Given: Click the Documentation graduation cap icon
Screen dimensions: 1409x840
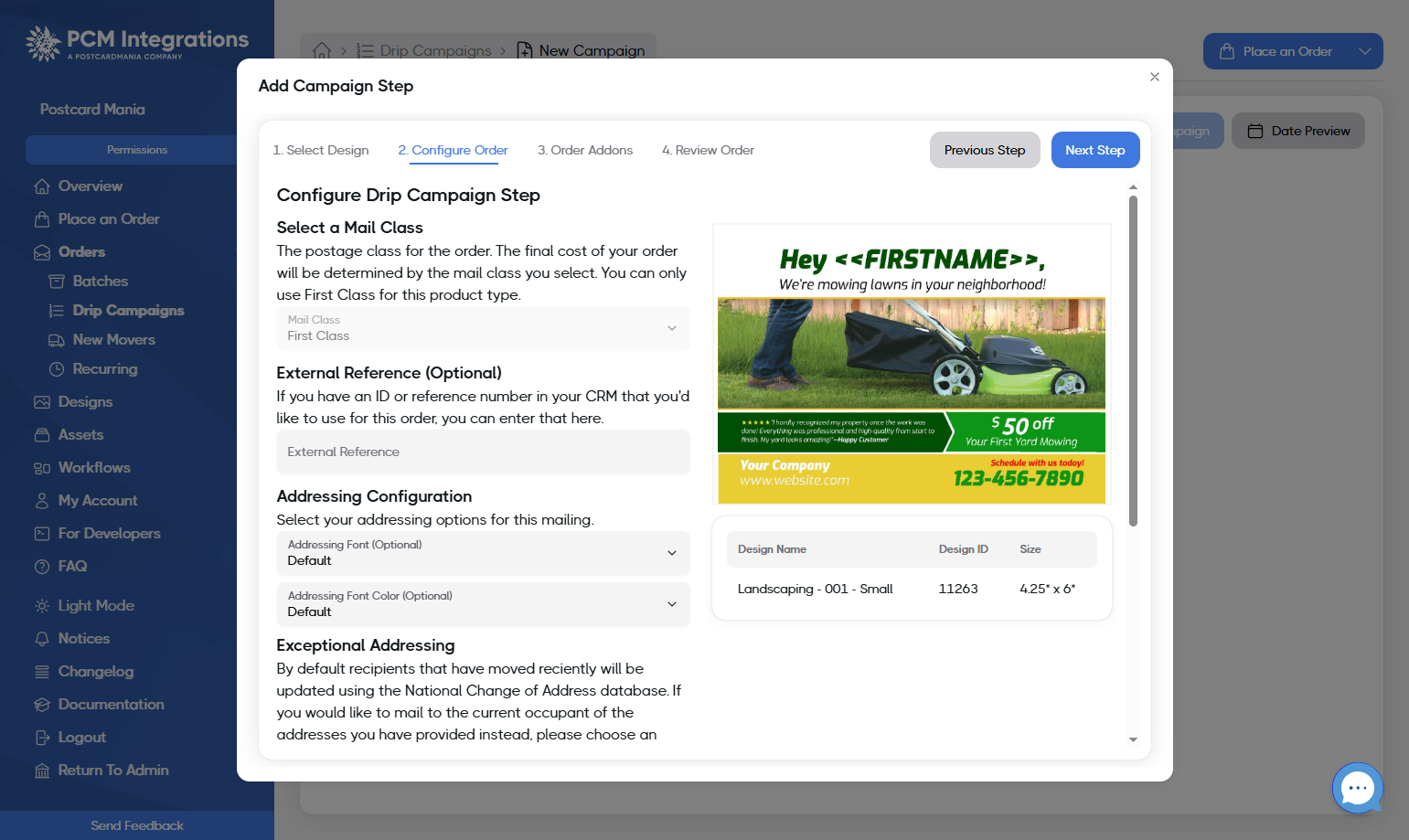Looking at the screenshot, I should (42, 705).
